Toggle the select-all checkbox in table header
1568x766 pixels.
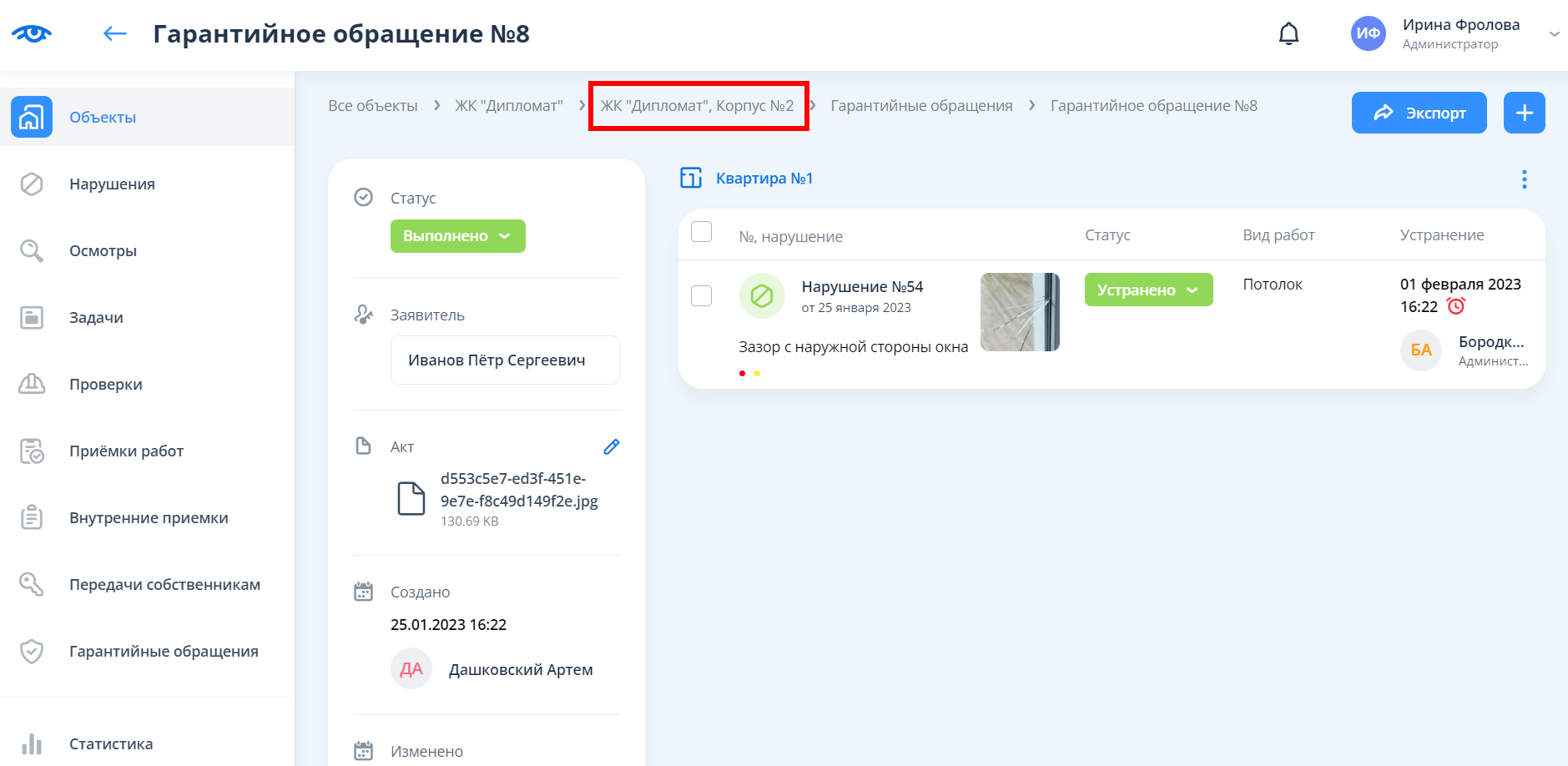coord(701,232)
